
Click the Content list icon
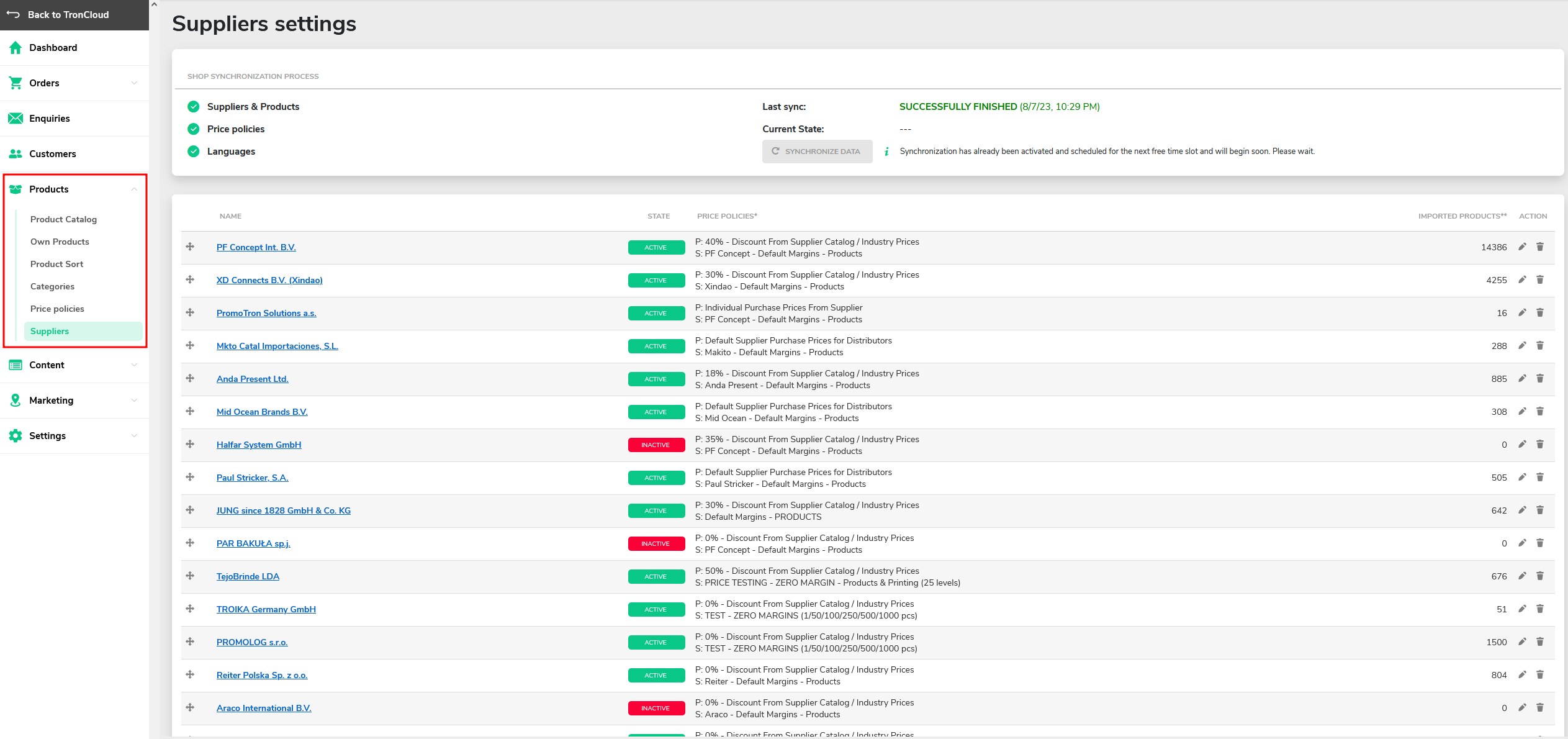pyautogui.click(x=16, y=365)
